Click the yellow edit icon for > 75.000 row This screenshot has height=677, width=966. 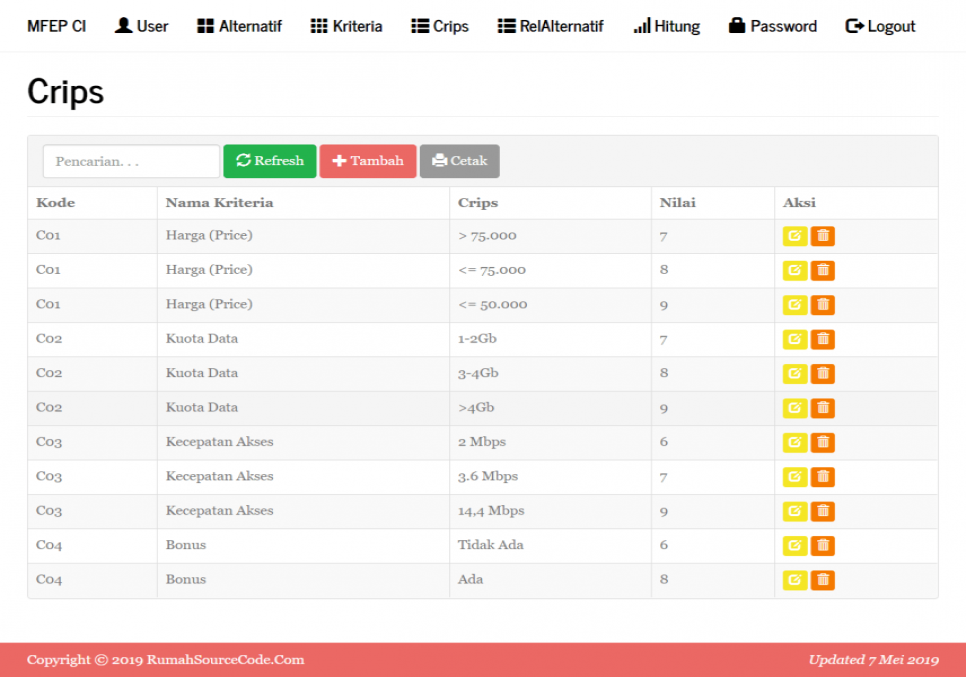[x=794, y=236]
